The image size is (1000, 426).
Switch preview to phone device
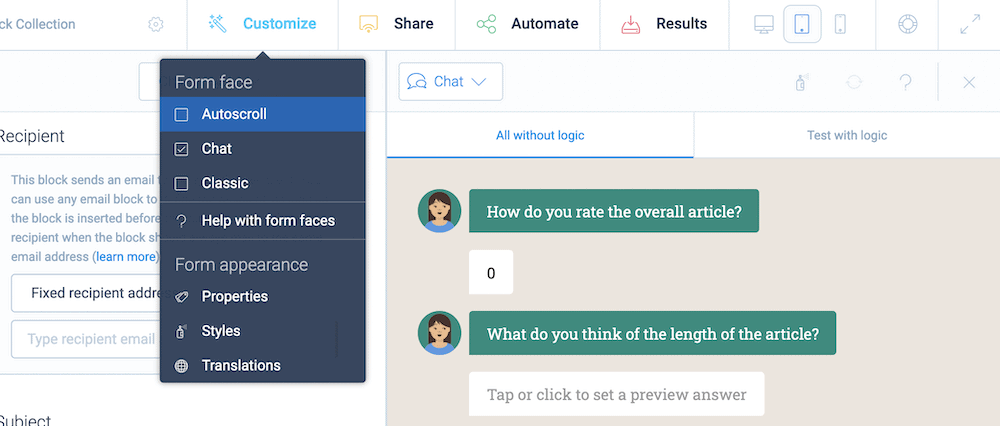840,24
